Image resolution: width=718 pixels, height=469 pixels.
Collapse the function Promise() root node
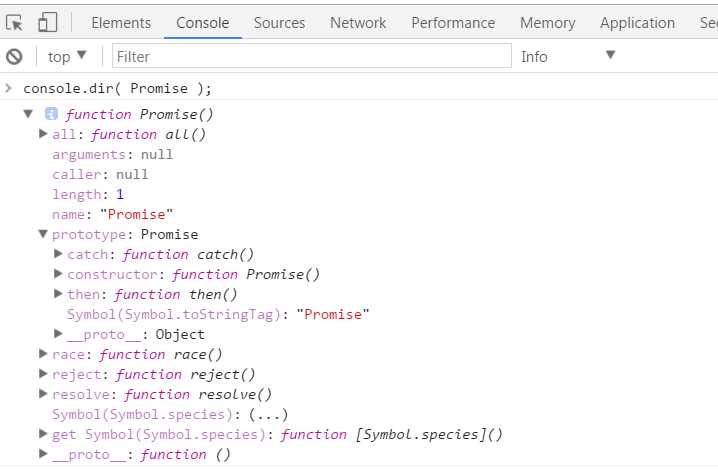pyautogui.click(x=28, y=114)
